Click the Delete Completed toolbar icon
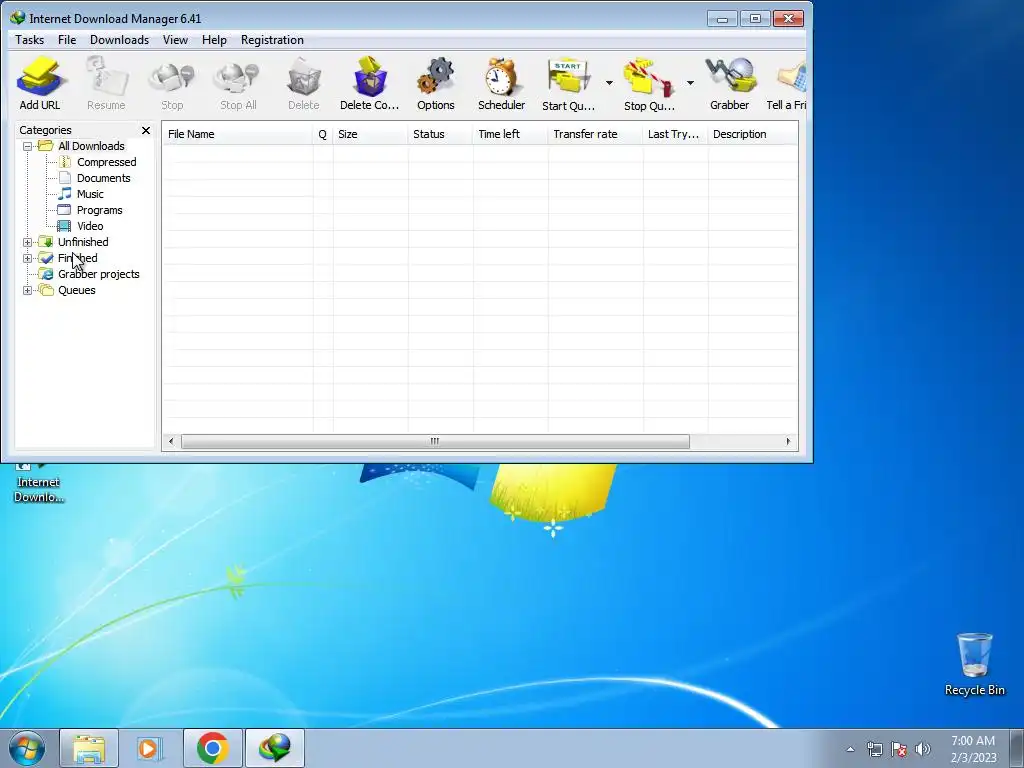Image resolution: width=1024 pixels, height=768 pixels. (x=370, y=84)
